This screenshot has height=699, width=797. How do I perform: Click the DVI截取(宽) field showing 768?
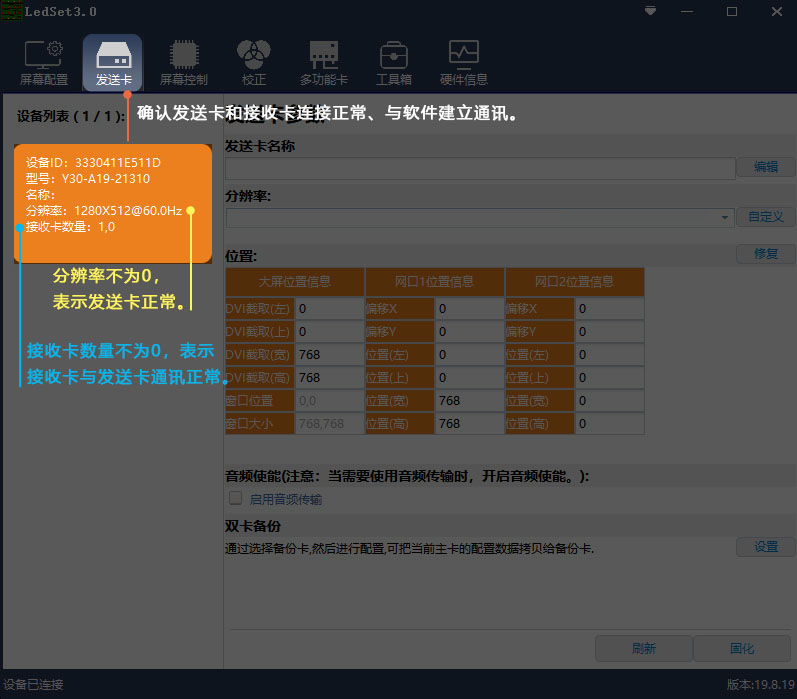point(329,354)
